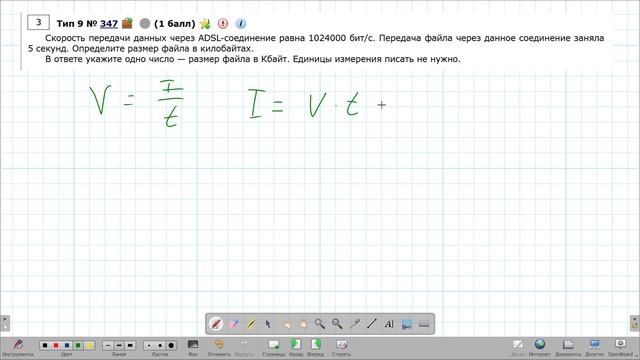Set thin line width
The height and width of the screenshot is (360, 640).
tap(108, 345)
